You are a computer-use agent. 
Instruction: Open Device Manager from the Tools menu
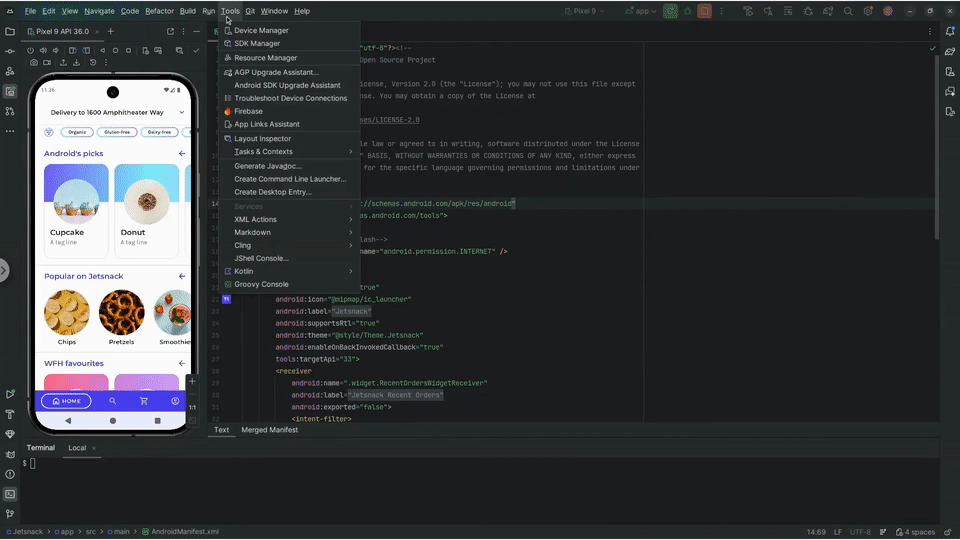(261, 31)
